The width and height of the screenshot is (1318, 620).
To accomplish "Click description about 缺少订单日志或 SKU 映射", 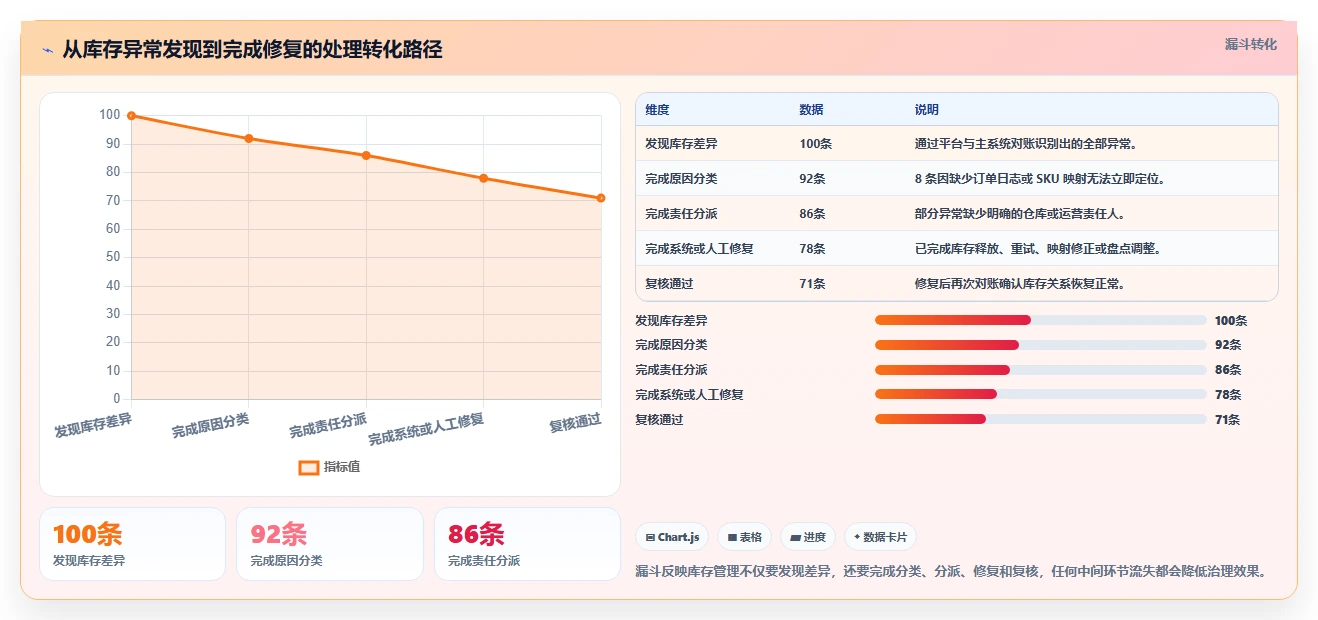I will 1040,179.
